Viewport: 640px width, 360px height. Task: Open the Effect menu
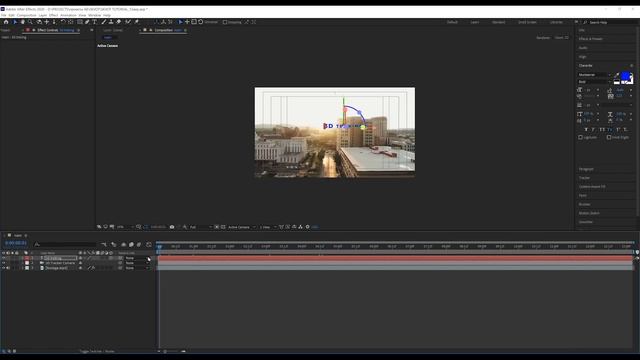click(53, 15)
